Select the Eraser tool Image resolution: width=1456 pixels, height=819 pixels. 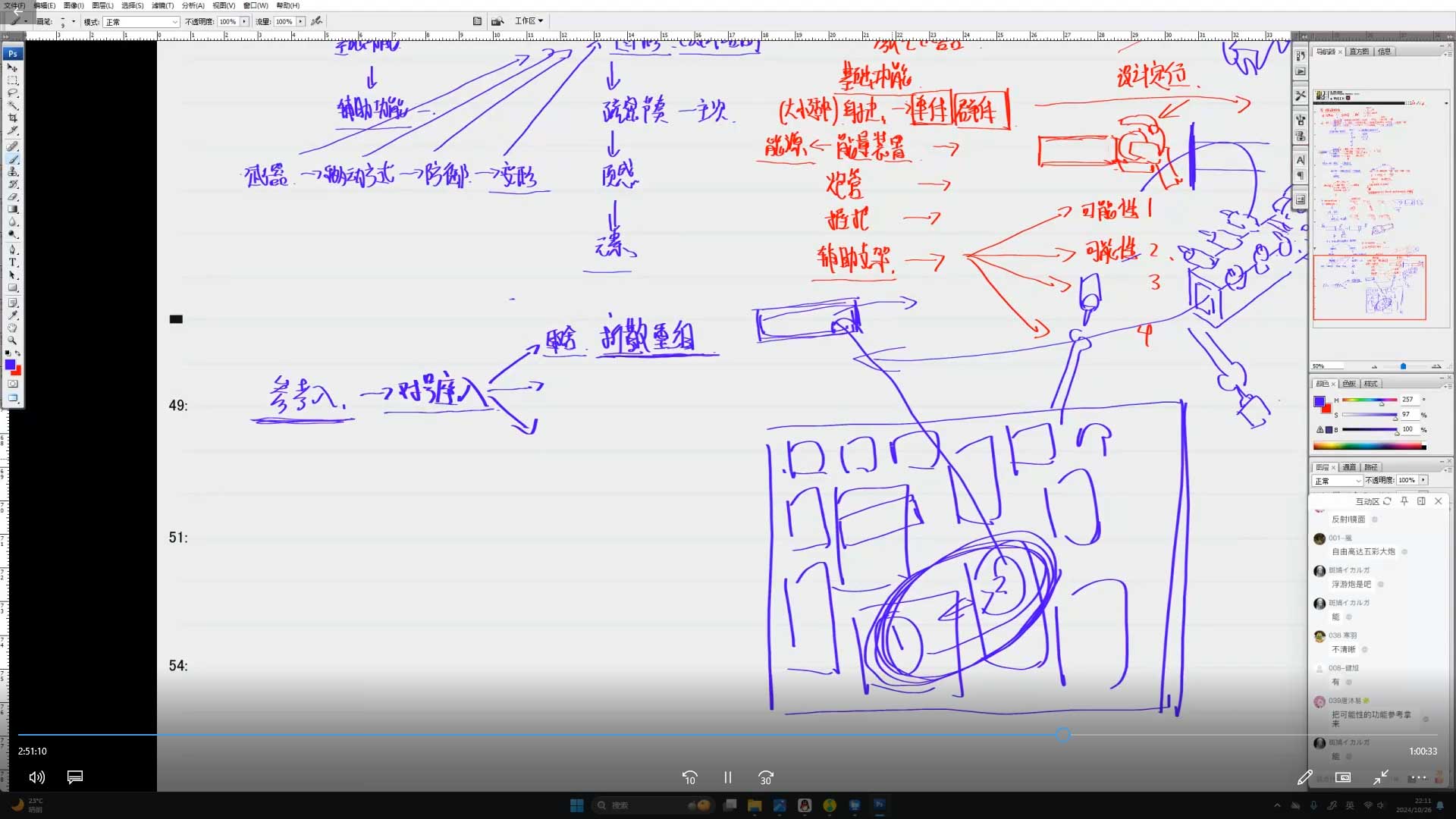coord(12,197)
